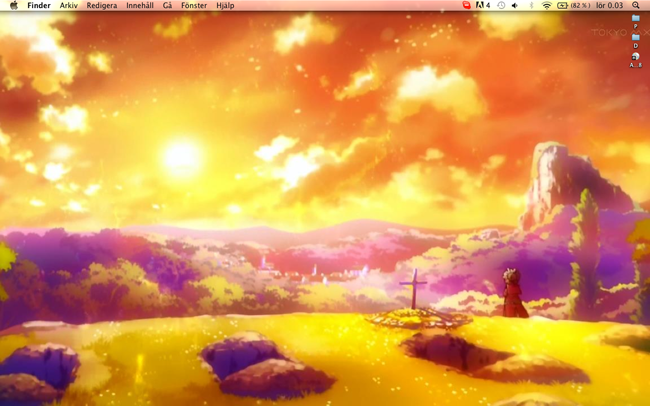Open the Arkiv menu
Image resolution: width=650 pixels, height=406 pixels.
[x=68, y=5]
